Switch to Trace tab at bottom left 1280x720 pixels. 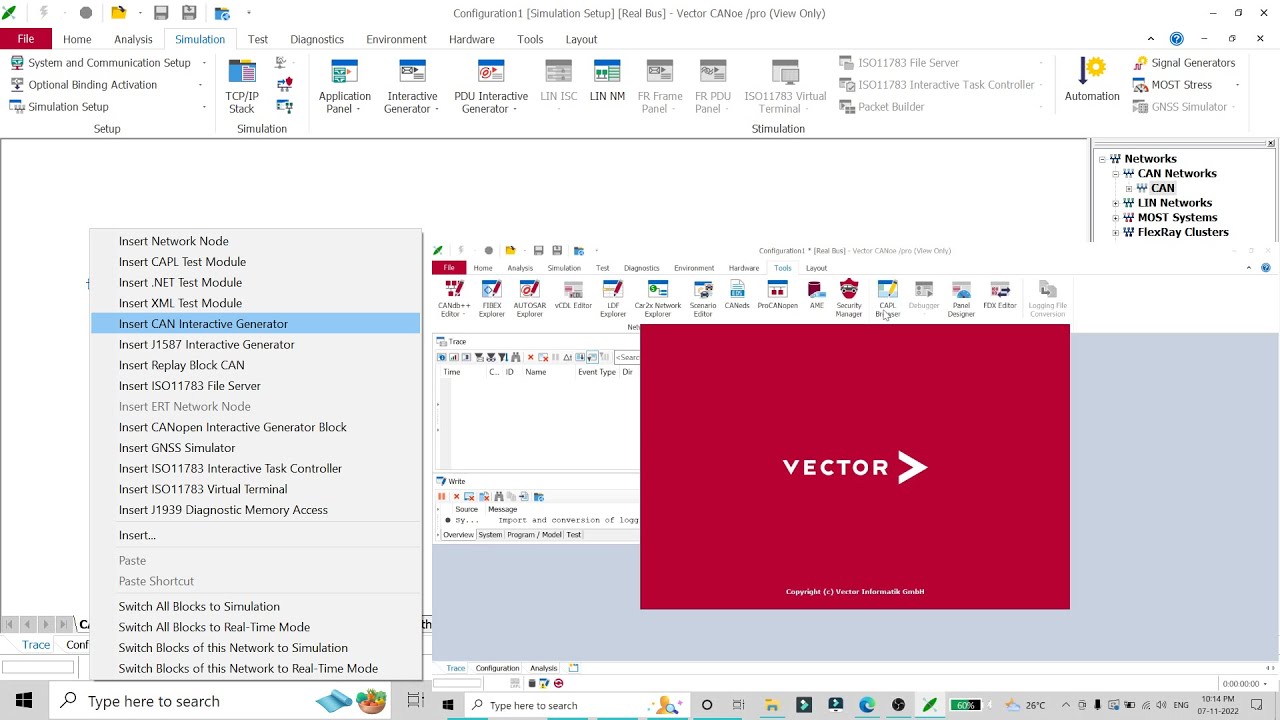click(36, 645)
